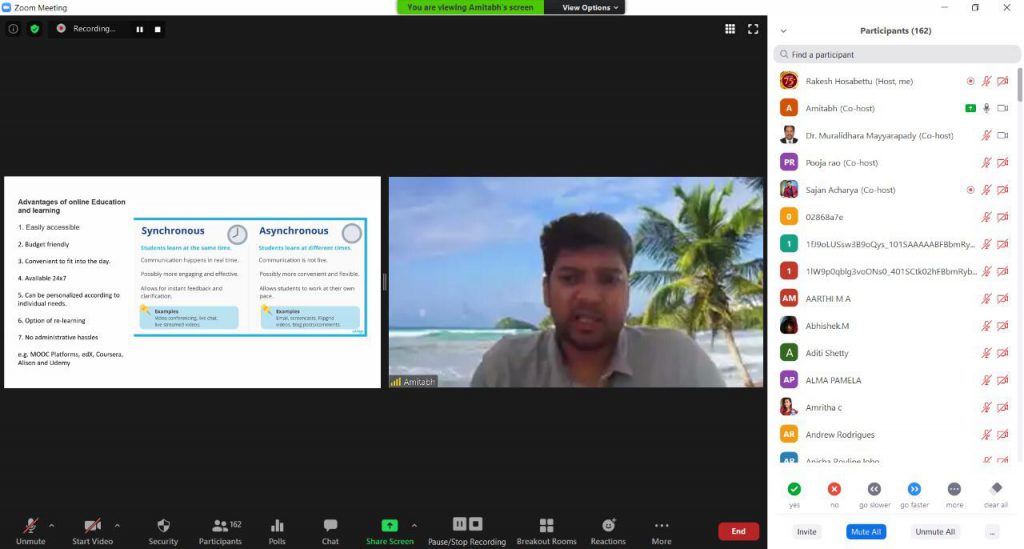
Task: Toggle Start Video camera
Action: click(x=92, y=529)
